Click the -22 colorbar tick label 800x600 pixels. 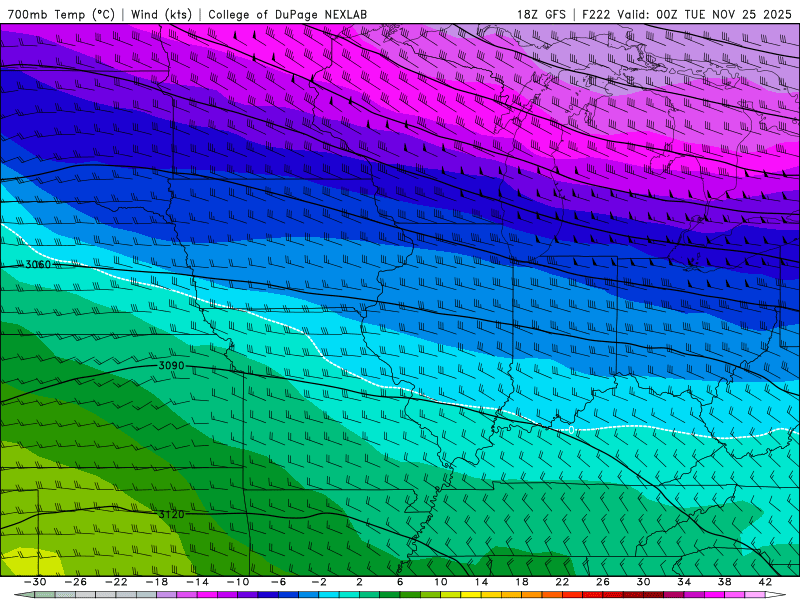click(x=116, y=582)
